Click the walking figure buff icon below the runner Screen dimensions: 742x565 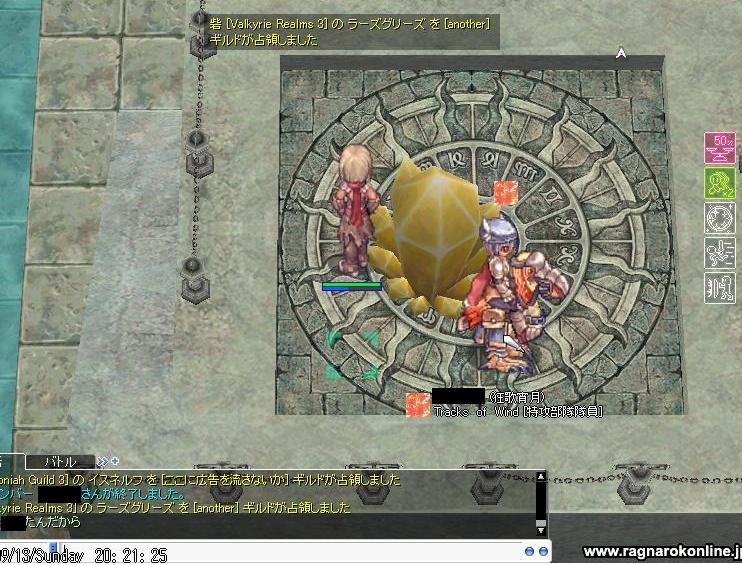pos(720,288)
